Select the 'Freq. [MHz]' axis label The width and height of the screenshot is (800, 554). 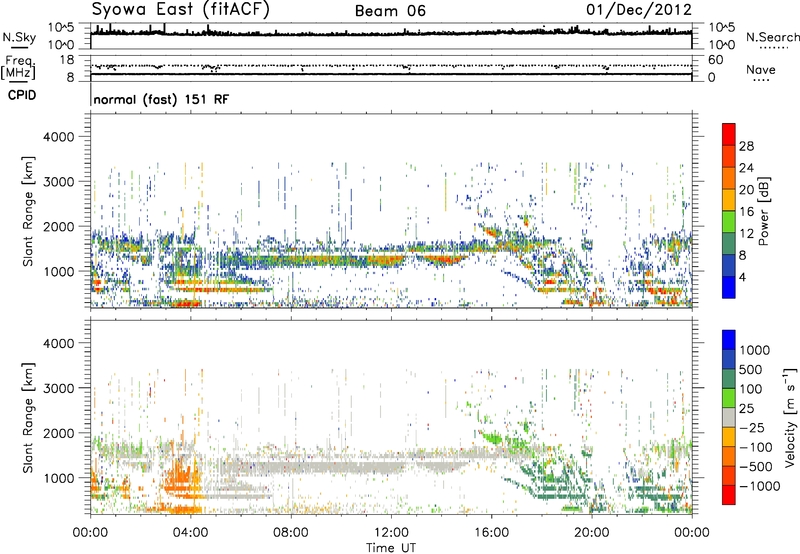(18, 68)
